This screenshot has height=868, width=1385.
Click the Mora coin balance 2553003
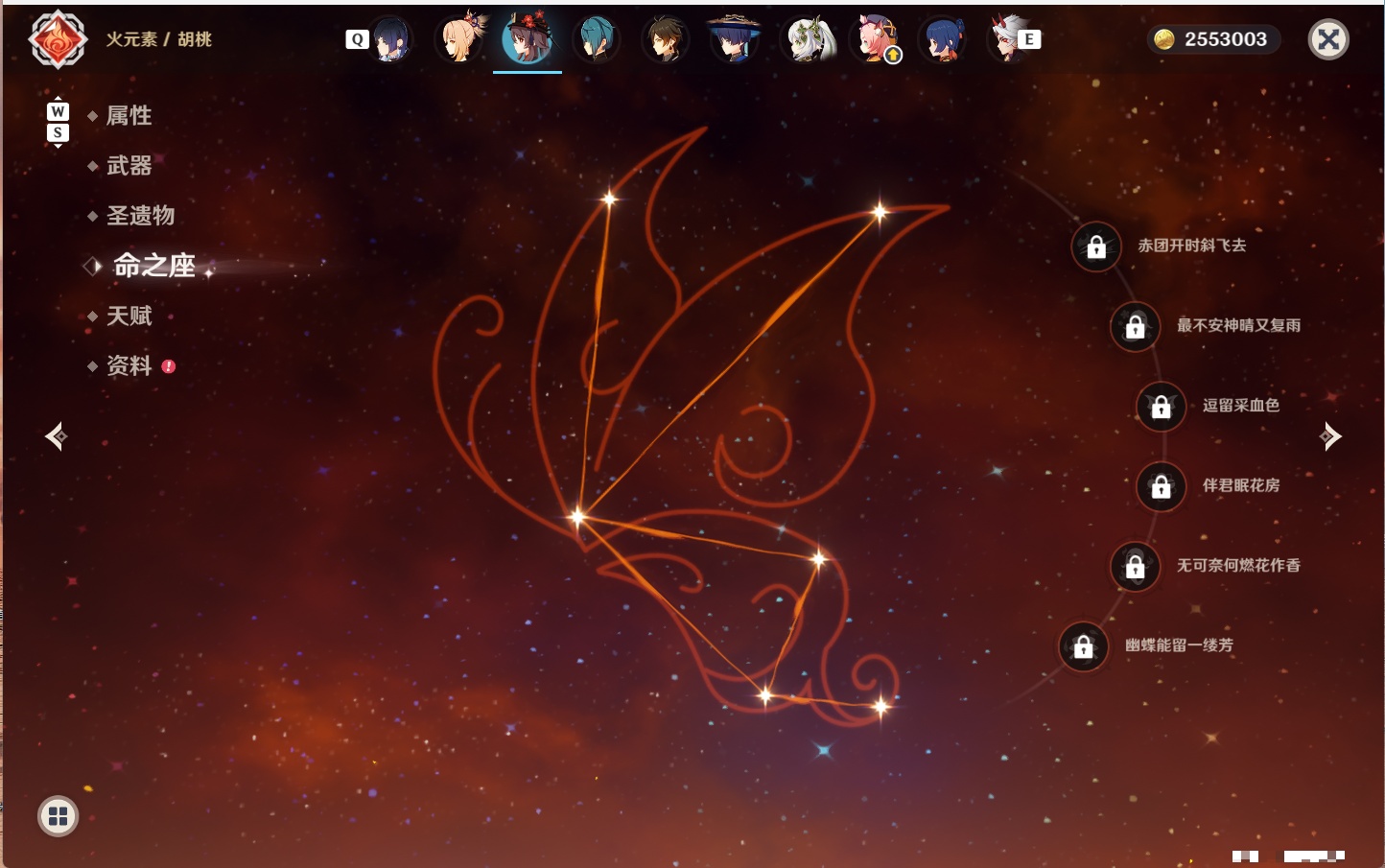coord(1212,39)
